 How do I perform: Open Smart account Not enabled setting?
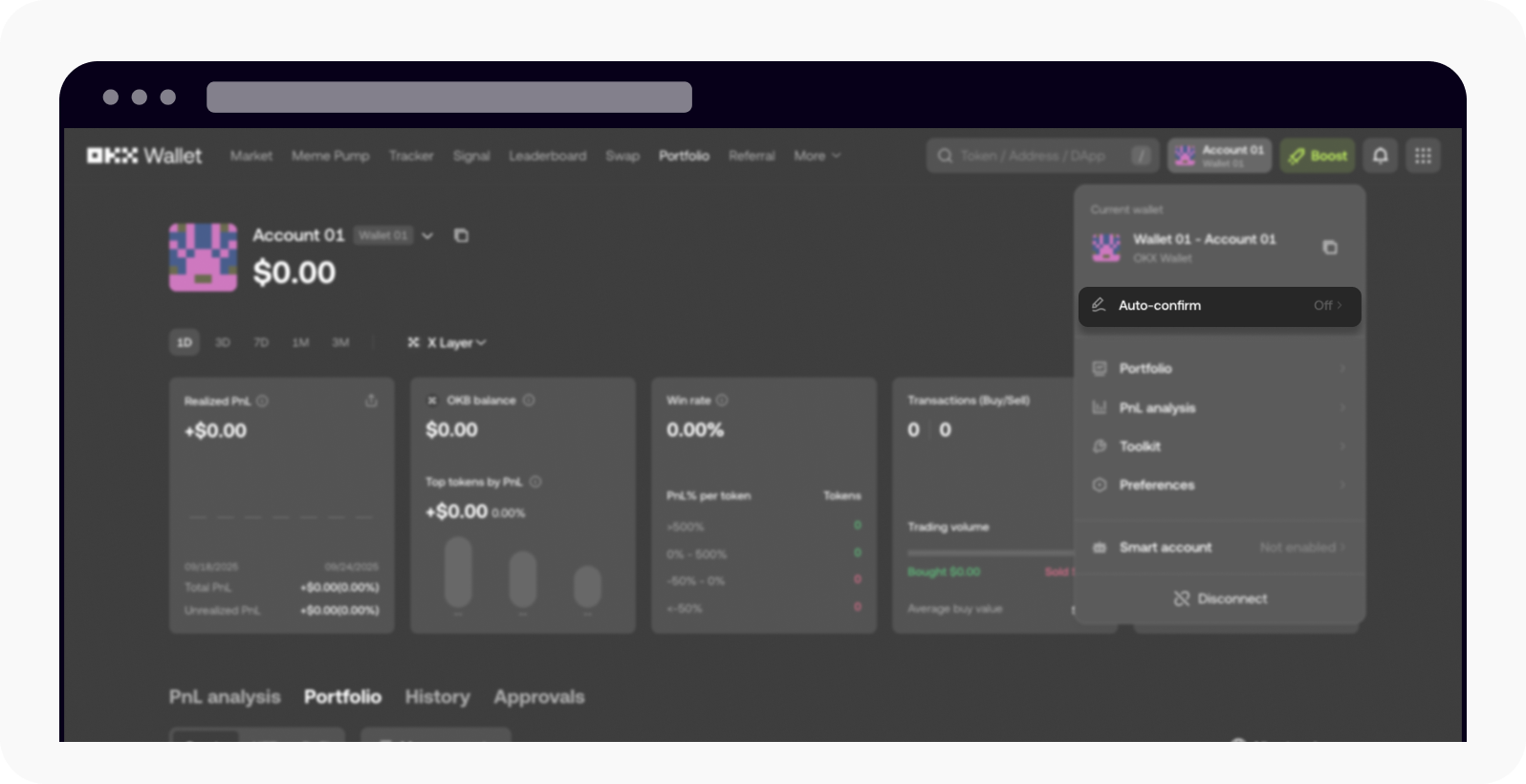(1302, 548)
